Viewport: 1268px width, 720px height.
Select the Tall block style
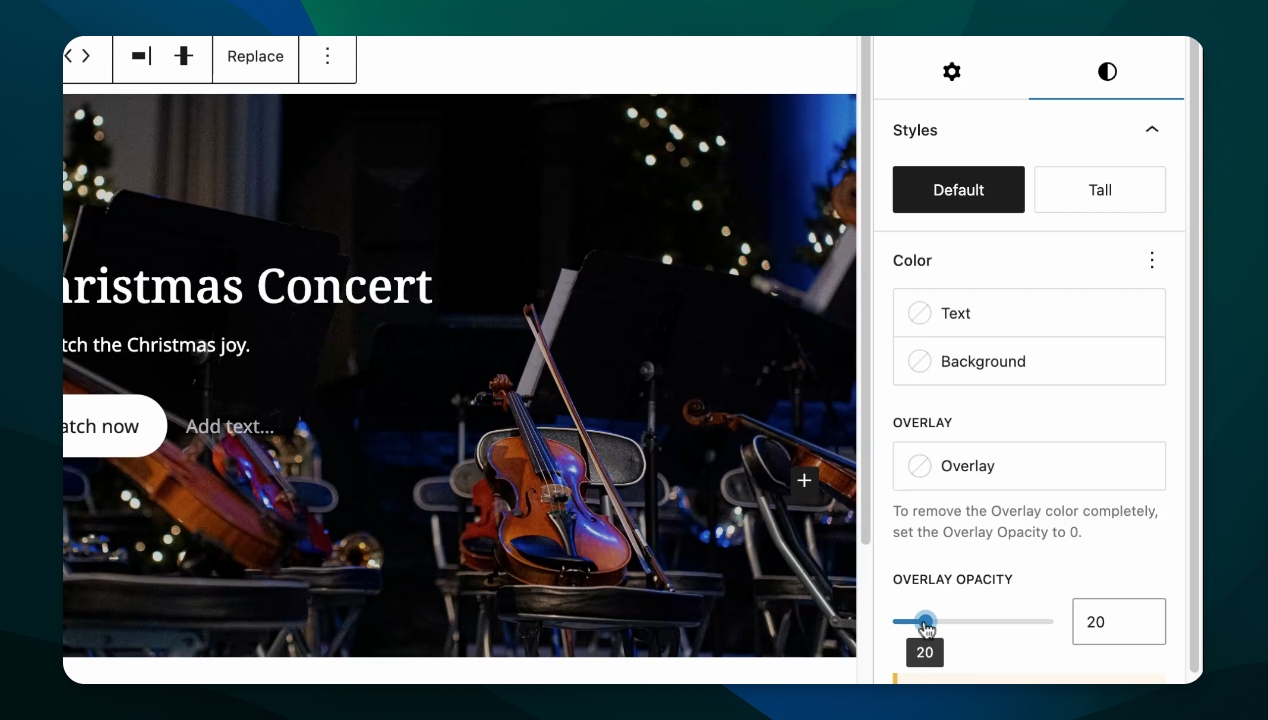click(x=1100, y=190)
